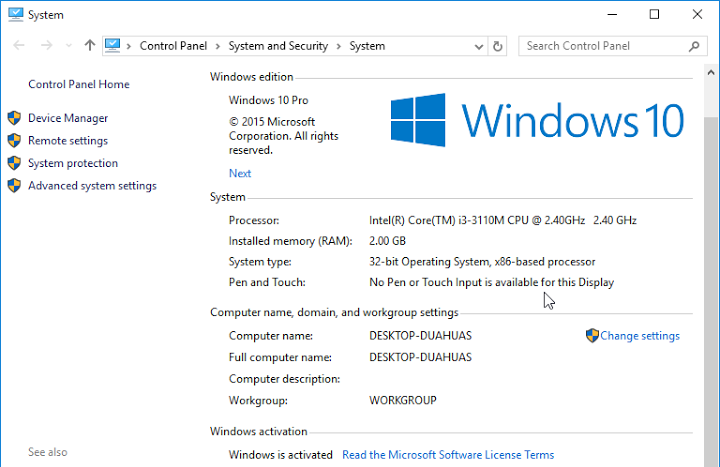The image size is (720, 467).
Task: Click the Back navigation arrow
Action: pos(19,45)
